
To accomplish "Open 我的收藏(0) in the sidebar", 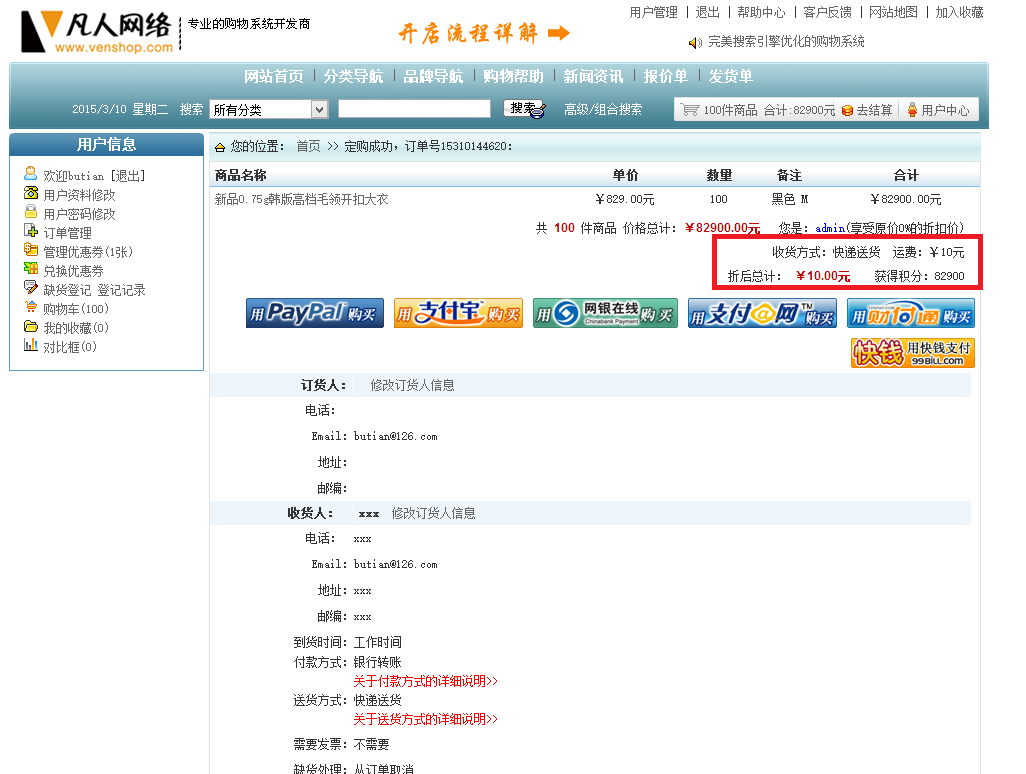I will point(76,328).
